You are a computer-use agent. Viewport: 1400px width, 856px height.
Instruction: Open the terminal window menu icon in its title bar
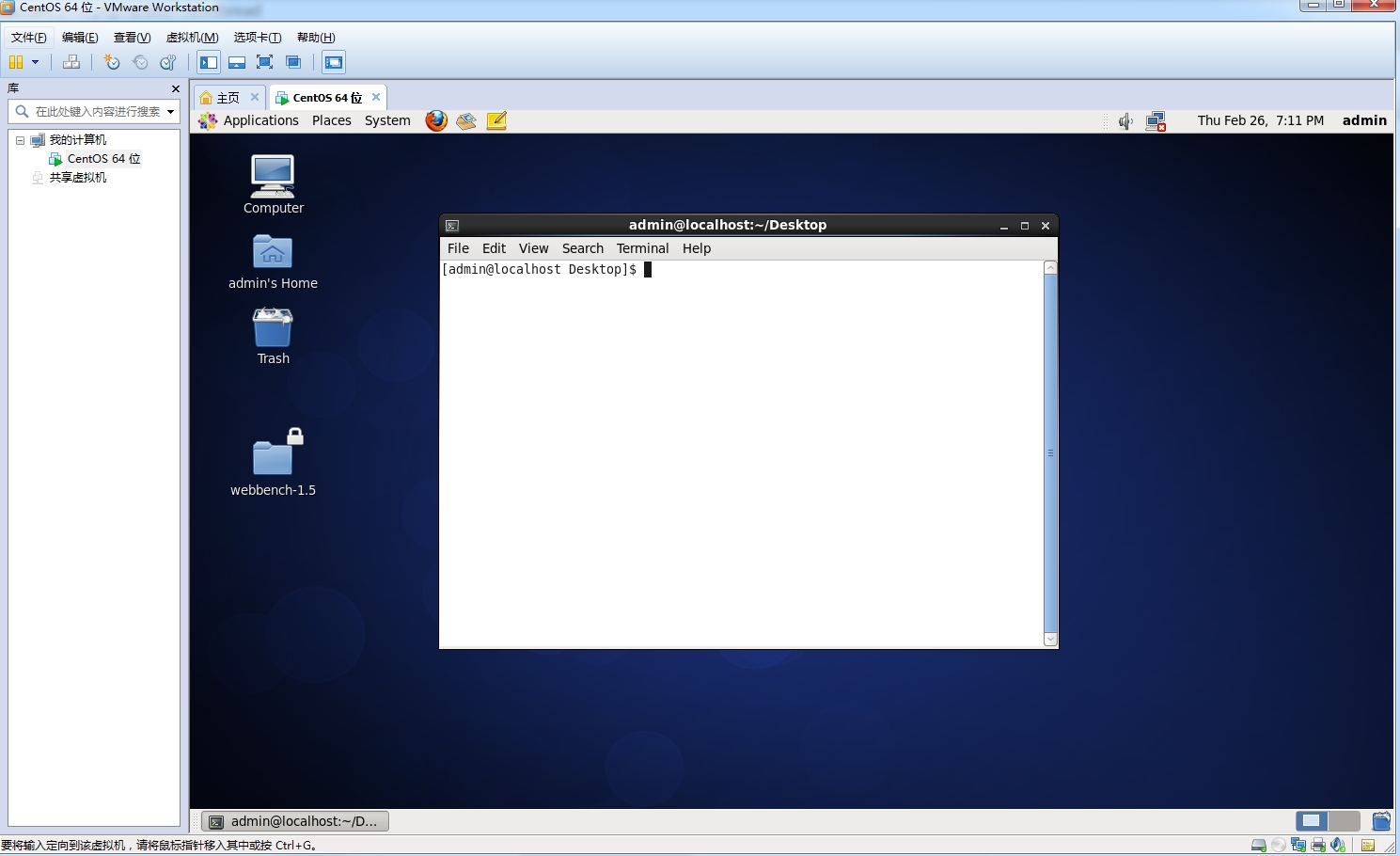click(452, 226)
